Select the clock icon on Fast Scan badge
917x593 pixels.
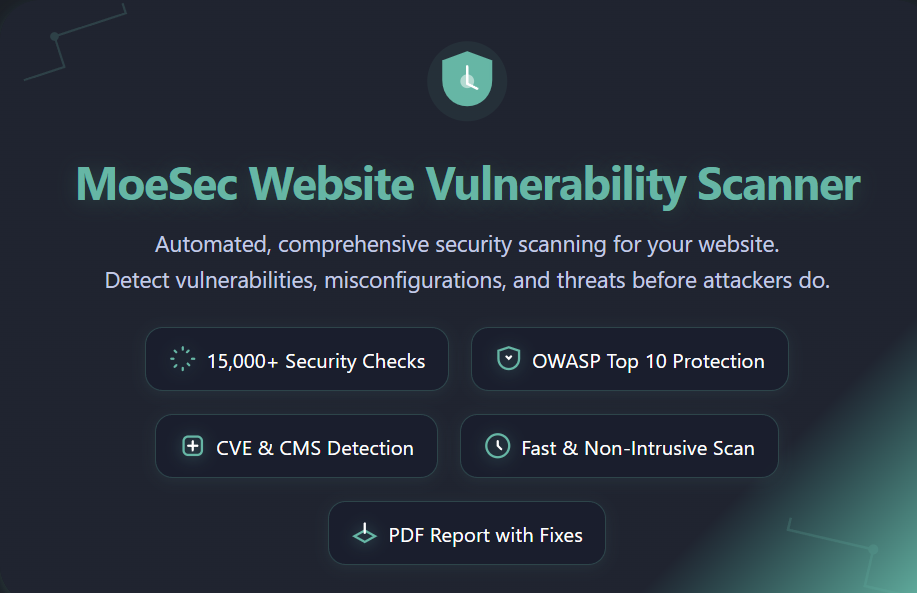(497, 446)
